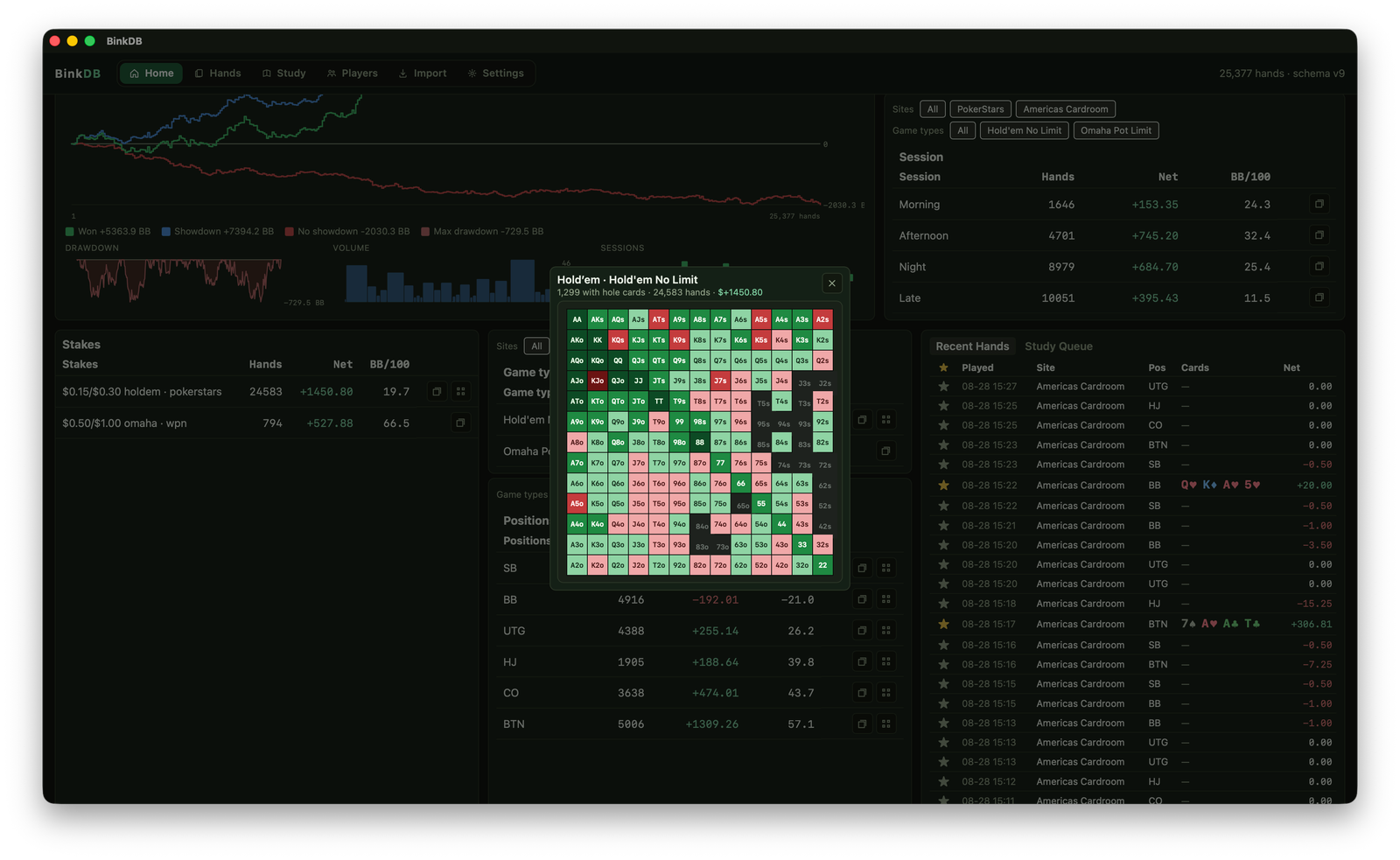Open hand matrix for Hold'em game type
The image size is (1400, 860).
coord(886,420)
